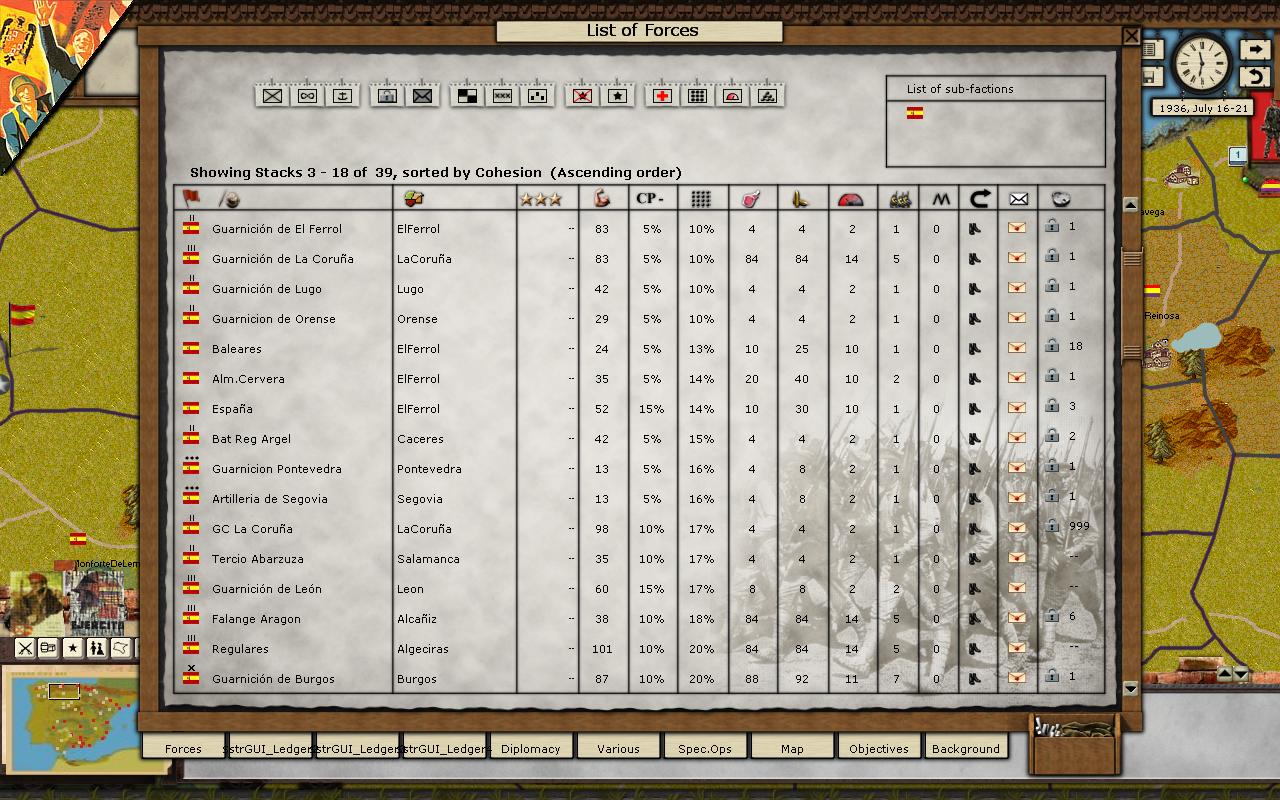Click the clock end-turn icon
This screenshot has height=800, width=1280.
(x=1201, y=63)
